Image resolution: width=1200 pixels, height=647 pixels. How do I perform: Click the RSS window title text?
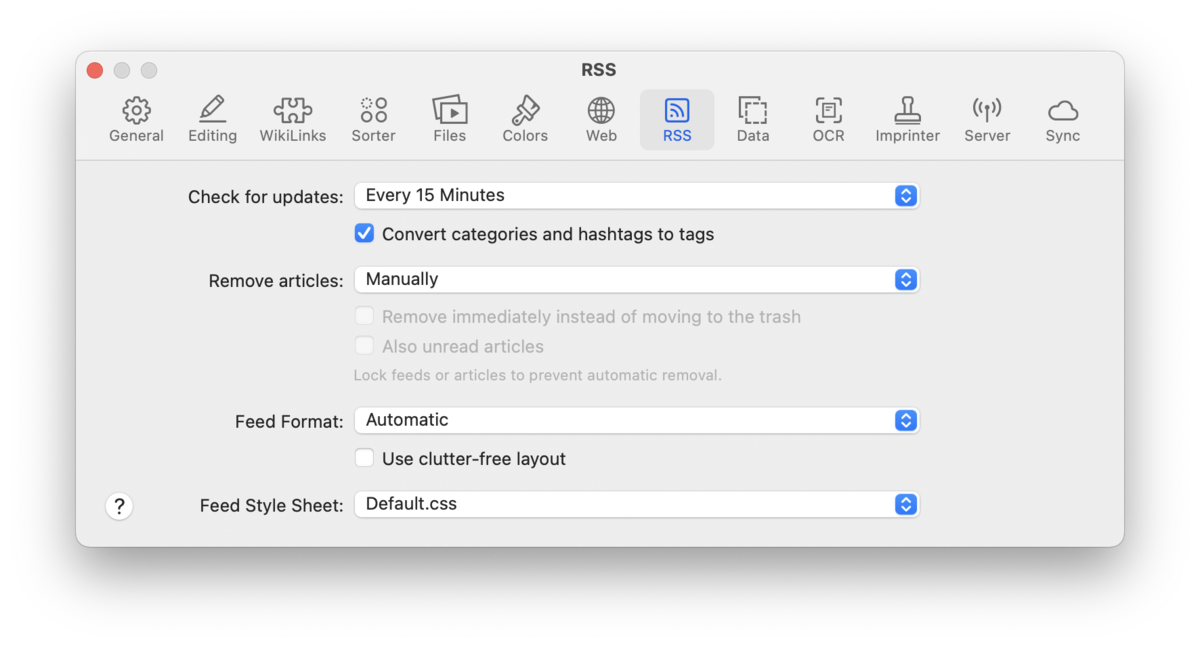599,70
